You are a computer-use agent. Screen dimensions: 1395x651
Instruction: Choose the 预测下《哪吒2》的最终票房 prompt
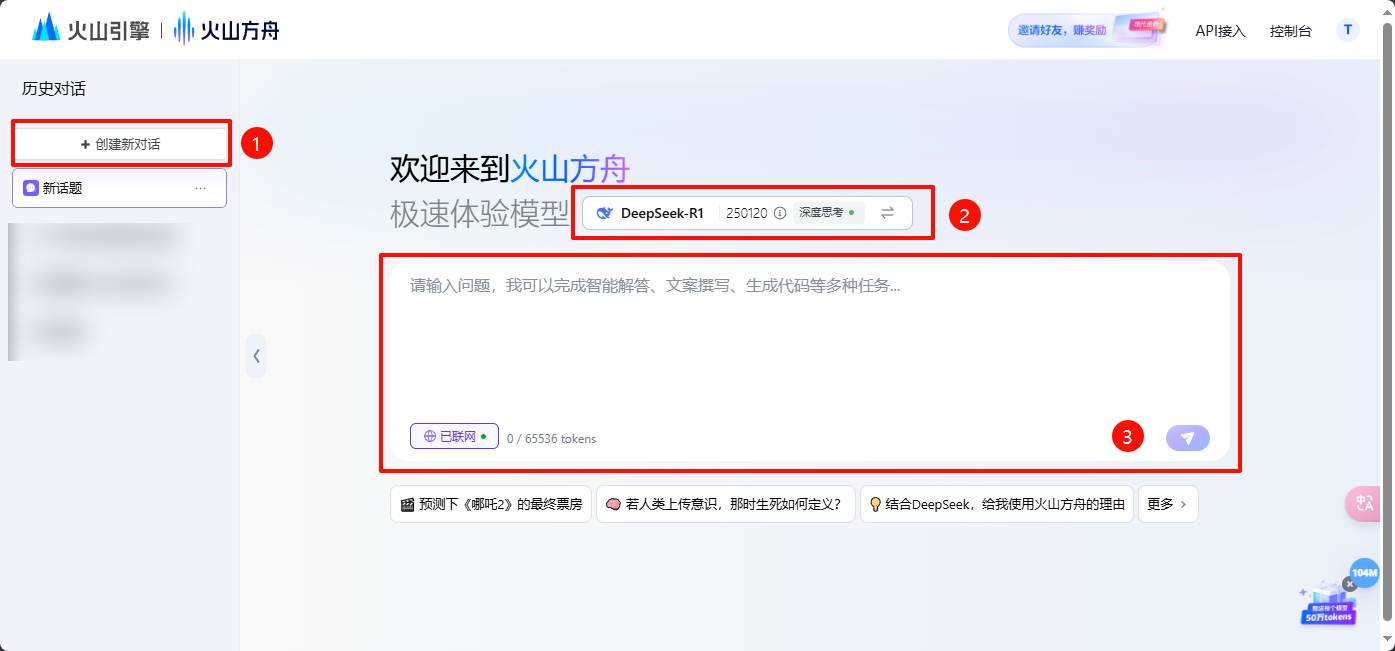click(491, 504)
